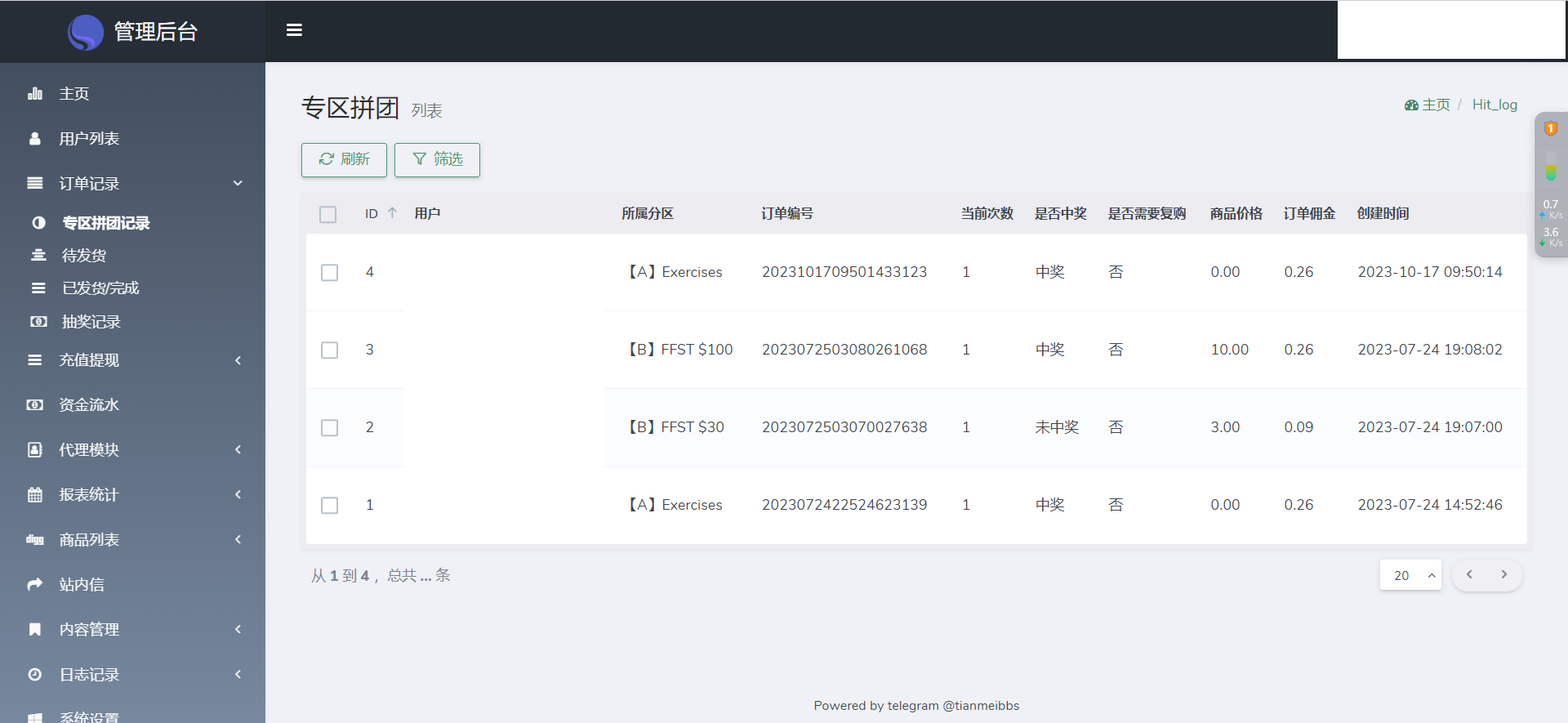Click the 报表统计 calendar icon
The image size is (1568, 723).
click(x=35, y=495)
